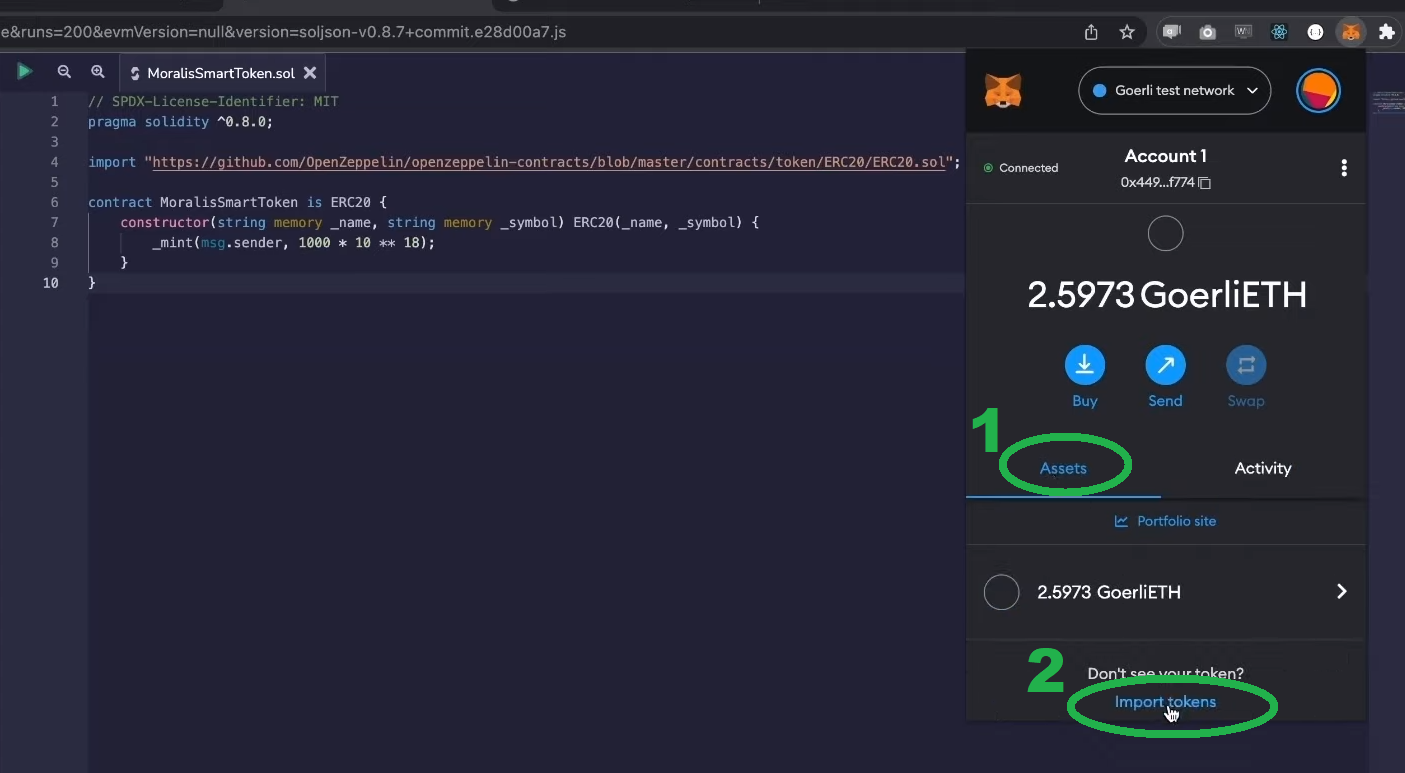Click the React DevTools extension icon

tap(1279, 32)
